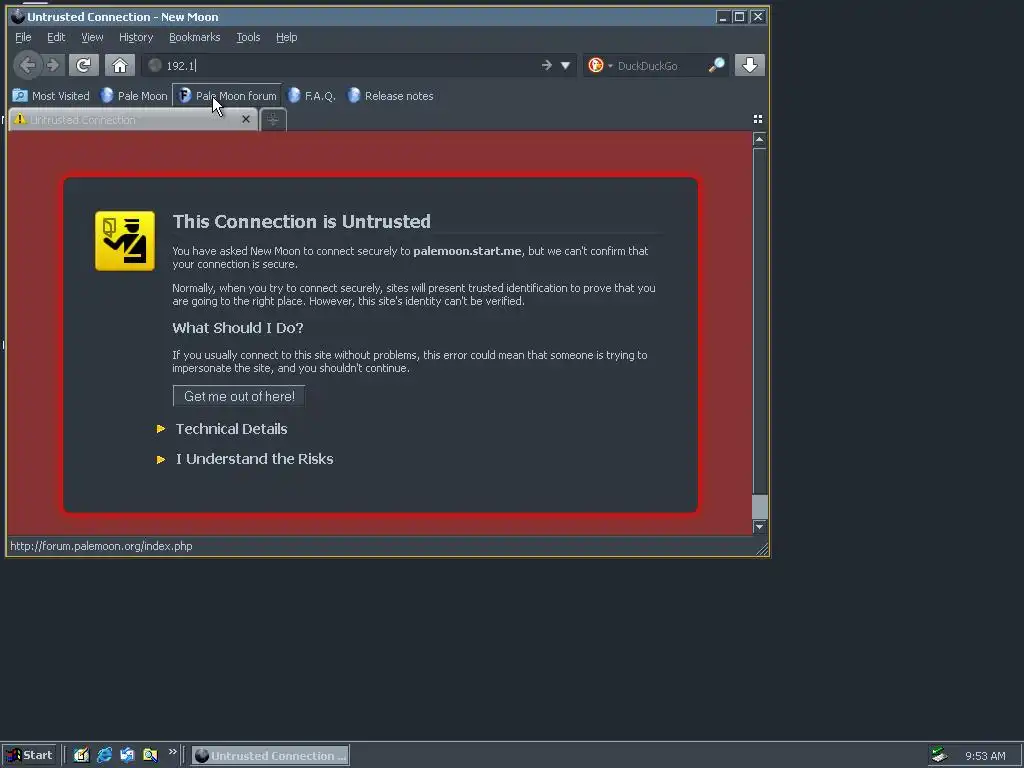Click the scroll down arrow of the page
This screenshot has width=1024, height=768.
pos(759,526)
